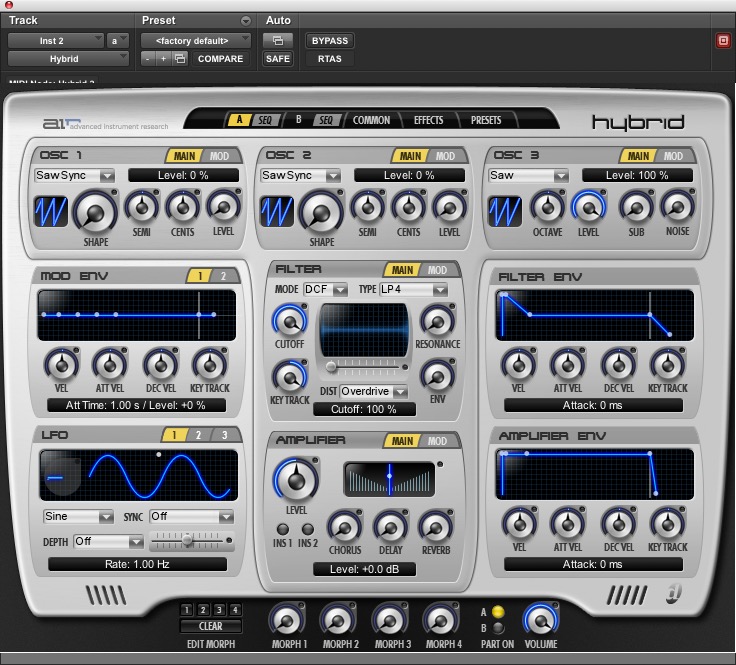The height and width of the screenshot is (665, 736).
Task: Click the OSC 2 Shape knob
Action: coord(322,213)
